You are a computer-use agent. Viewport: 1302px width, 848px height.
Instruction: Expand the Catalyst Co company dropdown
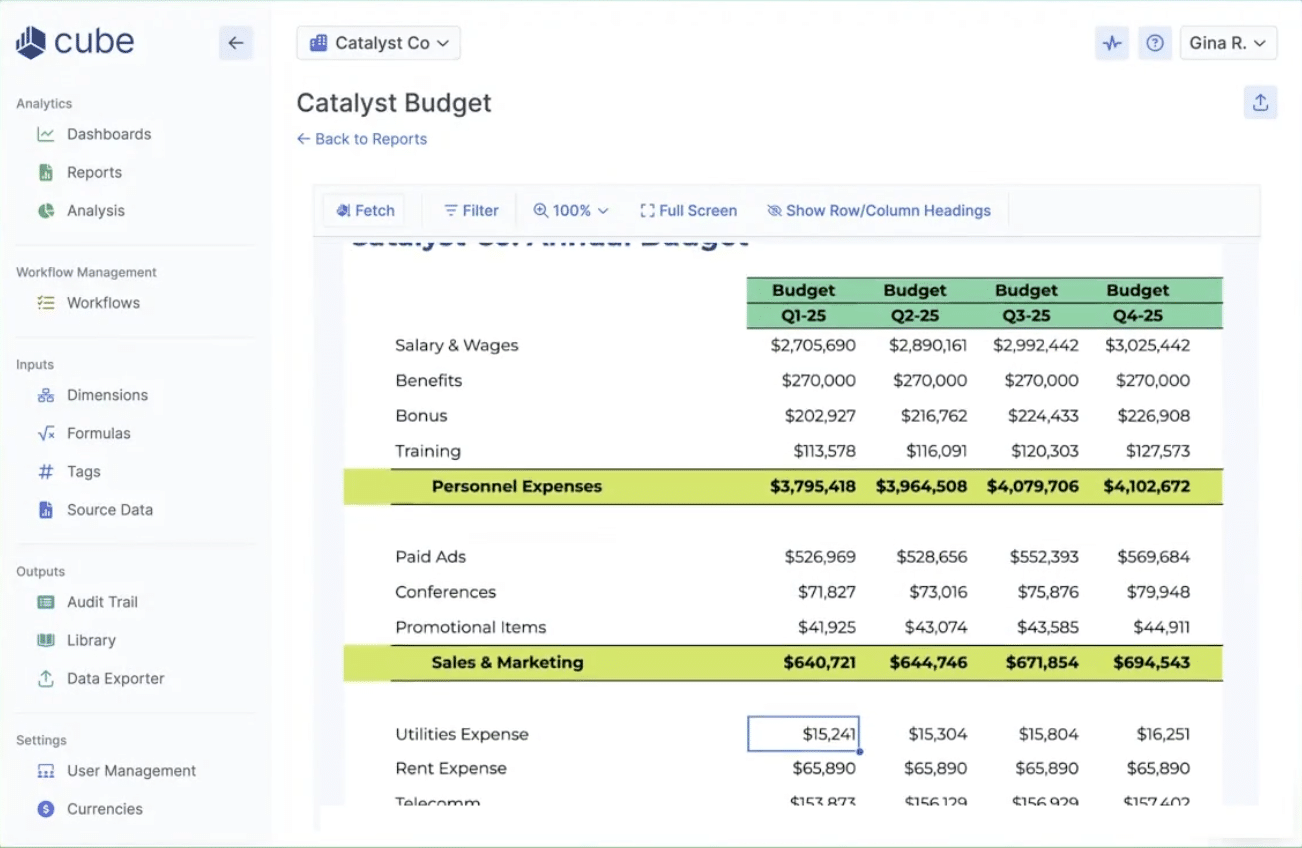point(378,43)
